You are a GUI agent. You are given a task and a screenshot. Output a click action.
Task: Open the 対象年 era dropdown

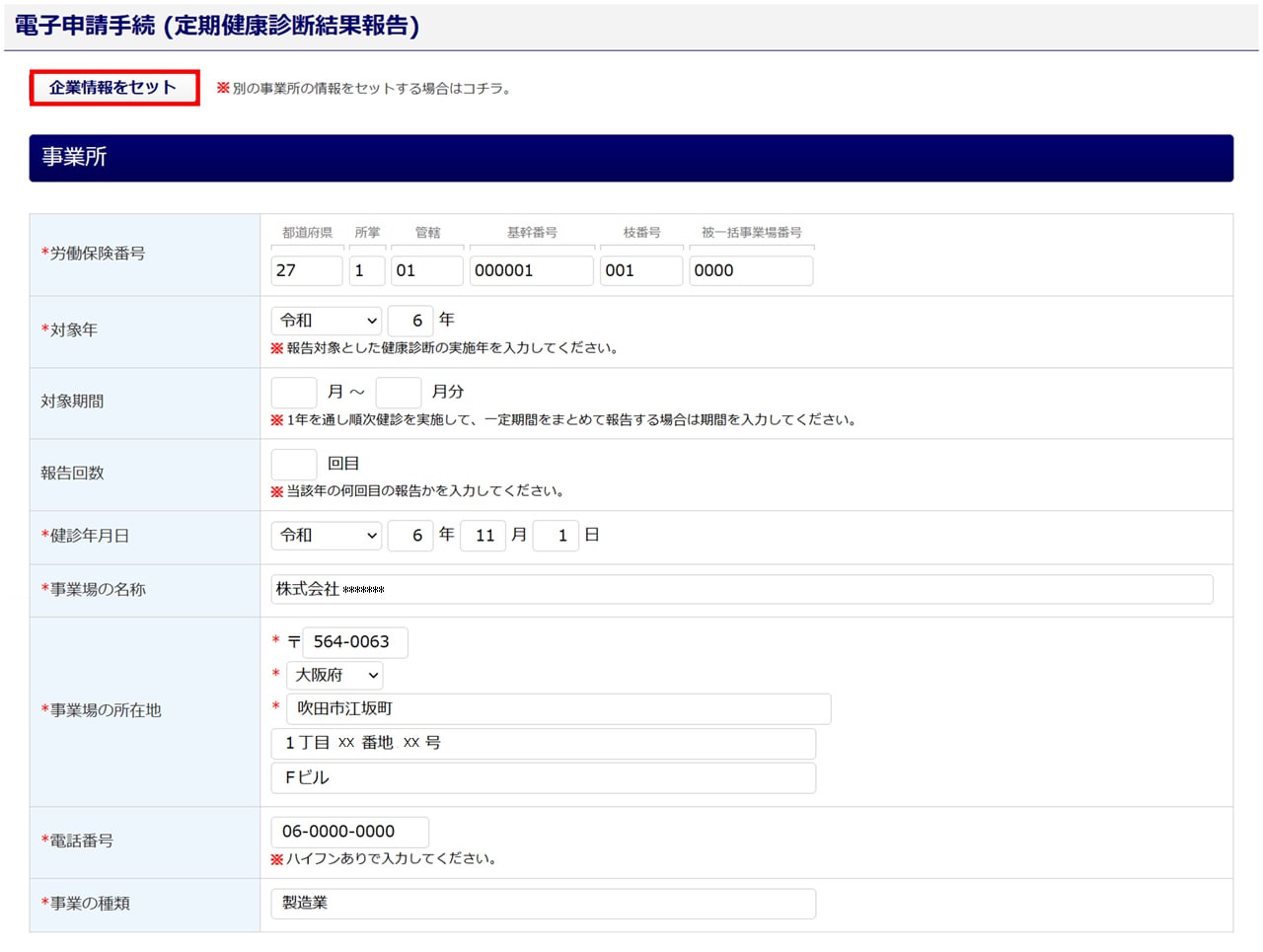(326, 321)
